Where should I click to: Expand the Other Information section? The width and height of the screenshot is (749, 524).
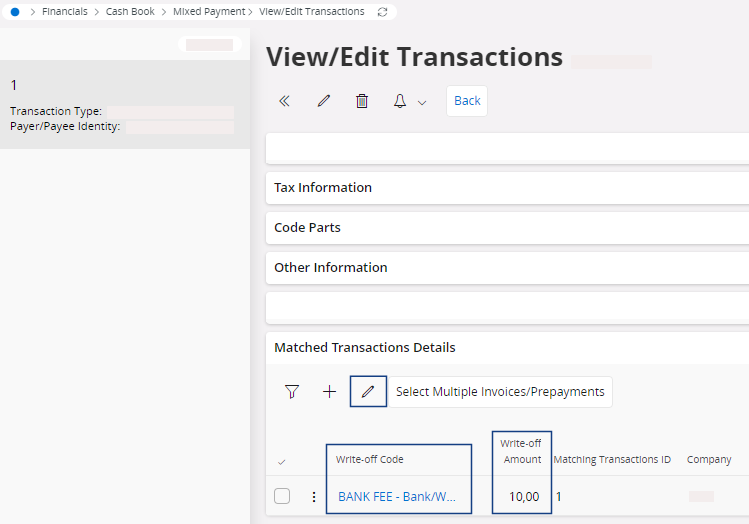[330, 267]
